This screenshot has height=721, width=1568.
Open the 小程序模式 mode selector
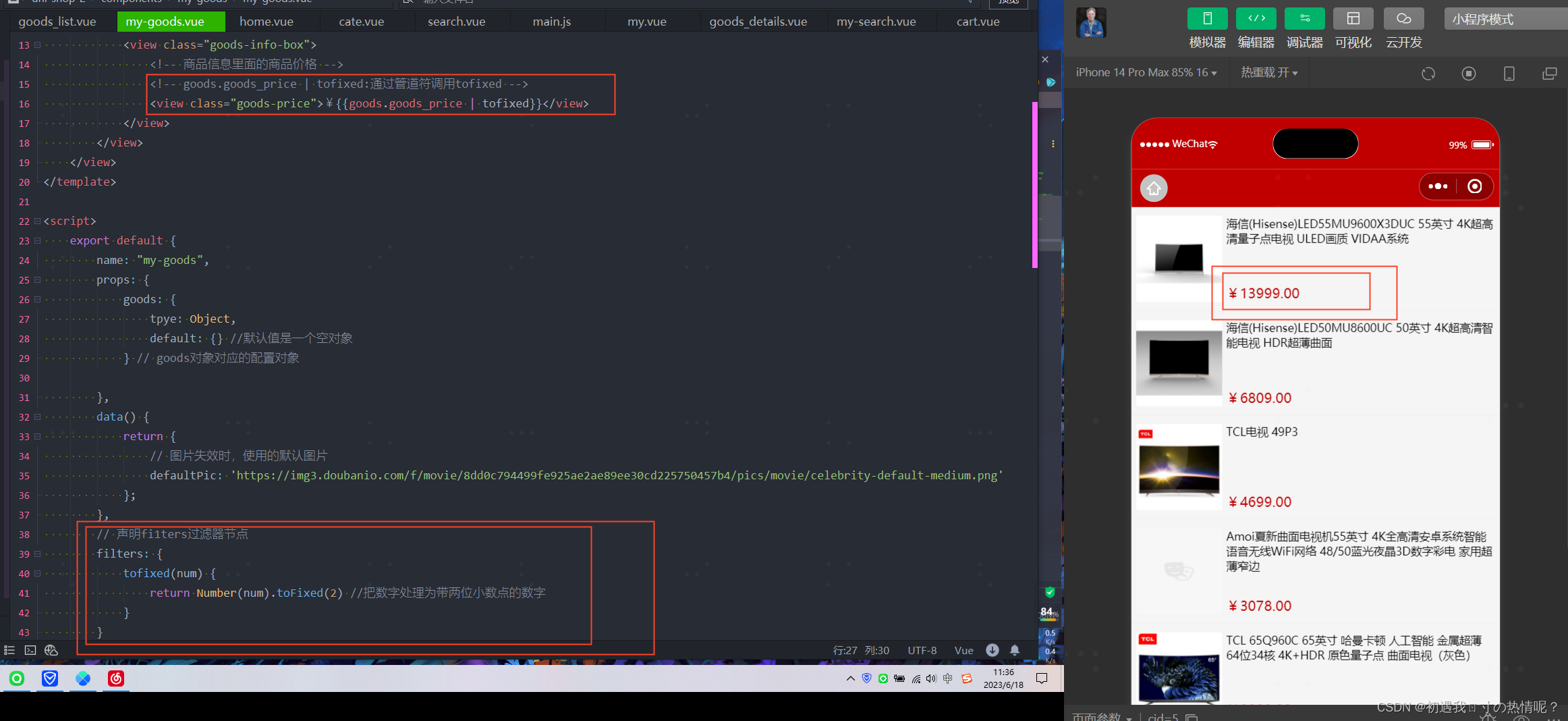click(1506, 20)
